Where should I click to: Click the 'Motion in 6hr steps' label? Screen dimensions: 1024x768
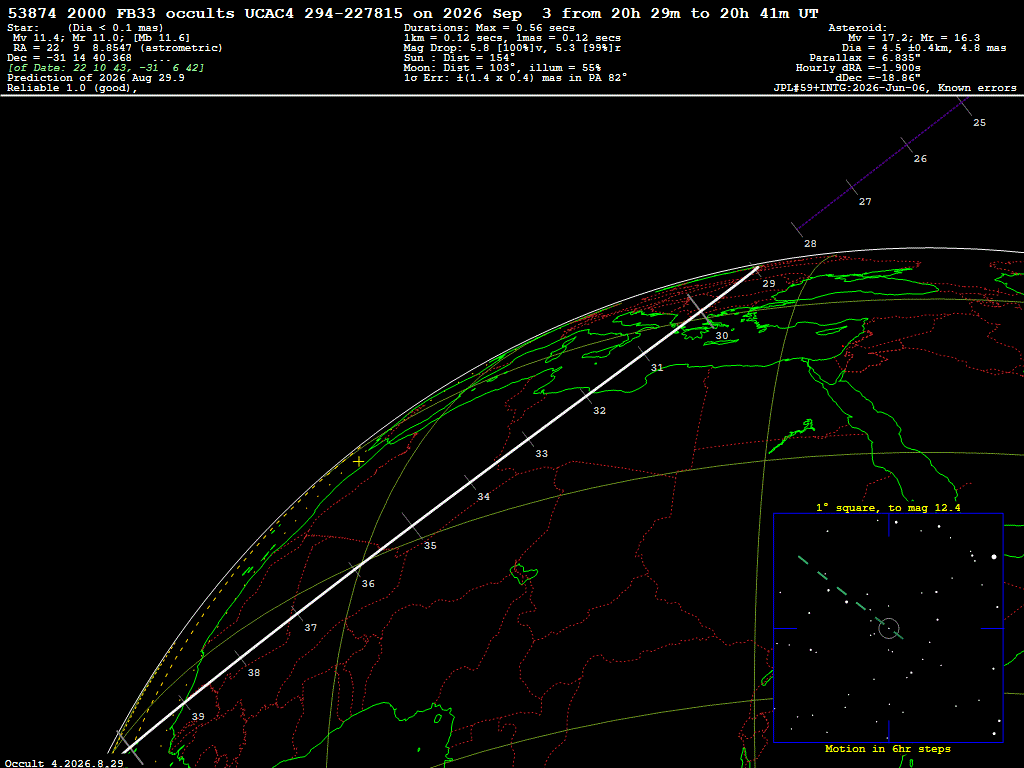[888, 748]
